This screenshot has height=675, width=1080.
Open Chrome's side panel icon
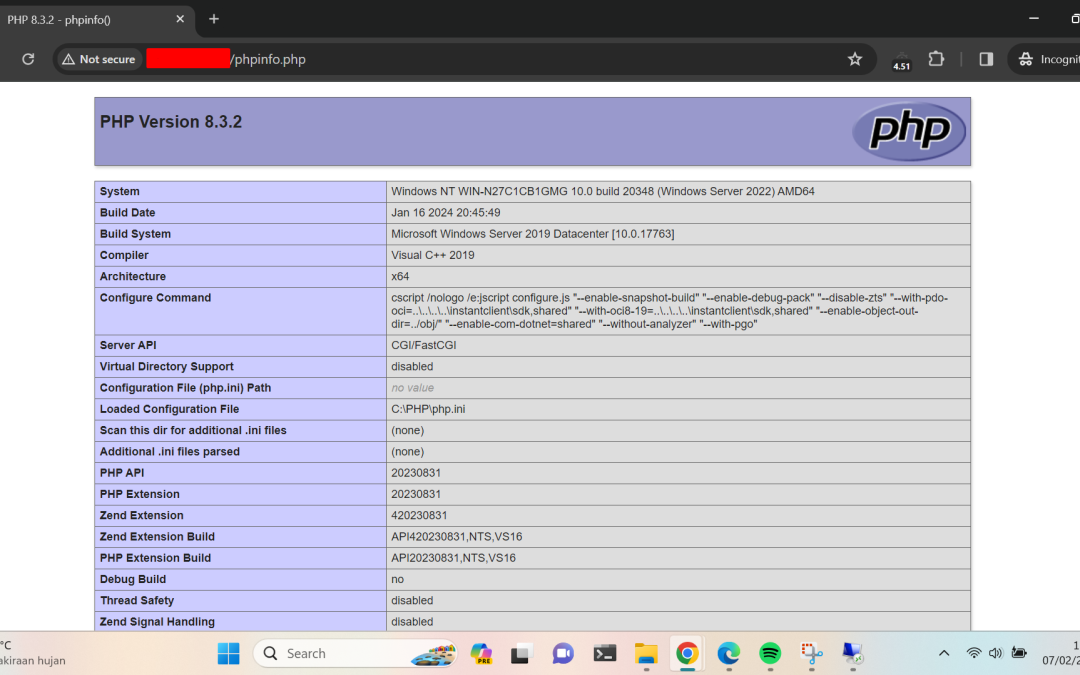pos(985,59)
